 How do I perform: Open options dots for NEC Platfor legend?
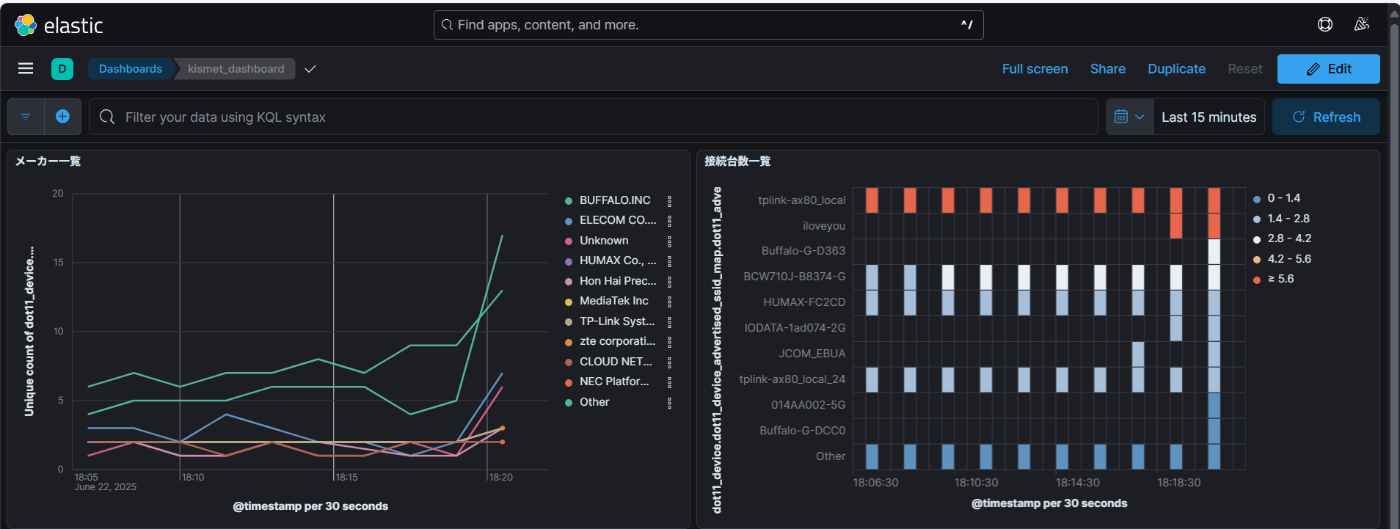click(x=670, y=381)
